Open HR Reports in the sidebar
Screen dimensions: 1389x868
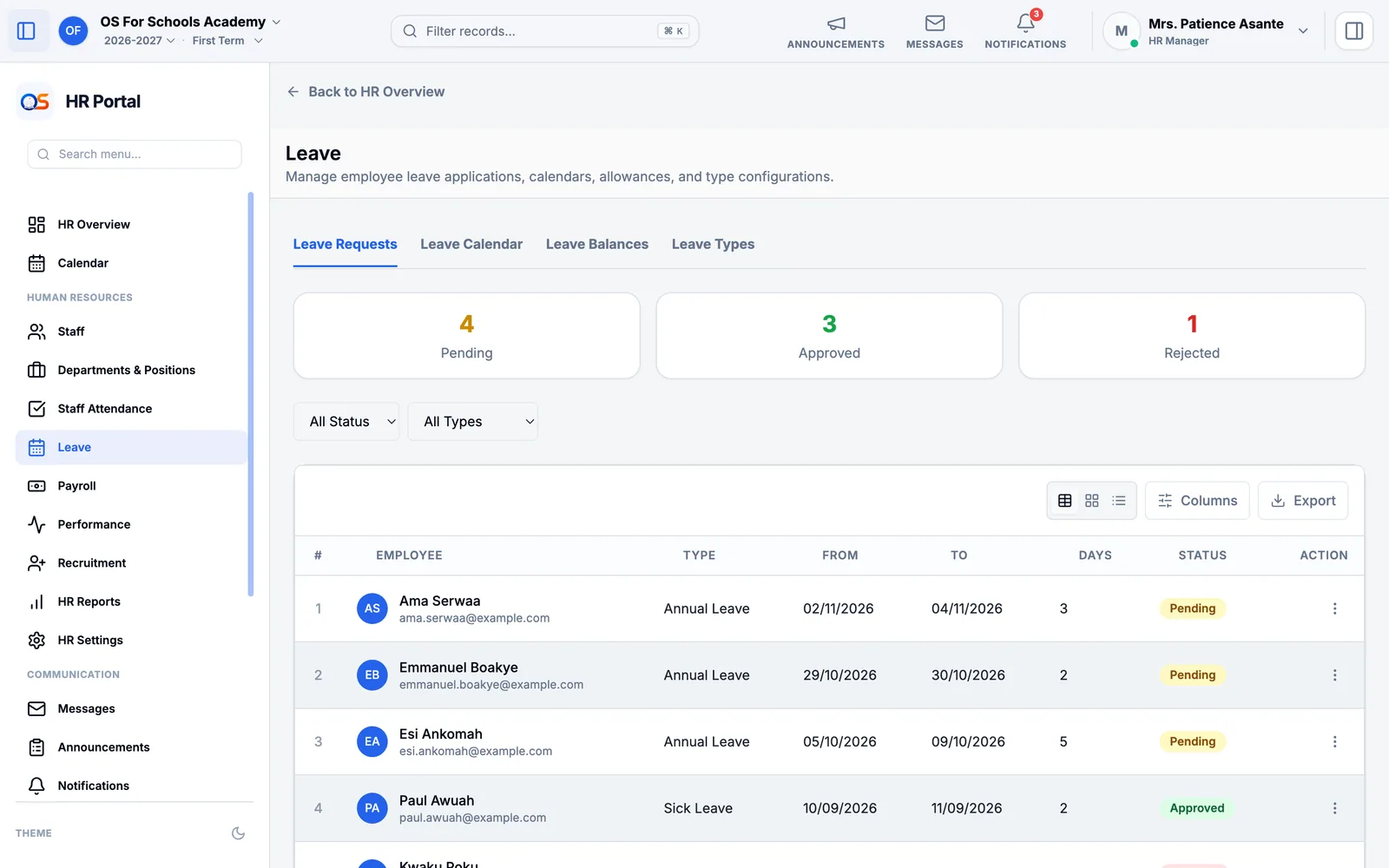[132, 602]
